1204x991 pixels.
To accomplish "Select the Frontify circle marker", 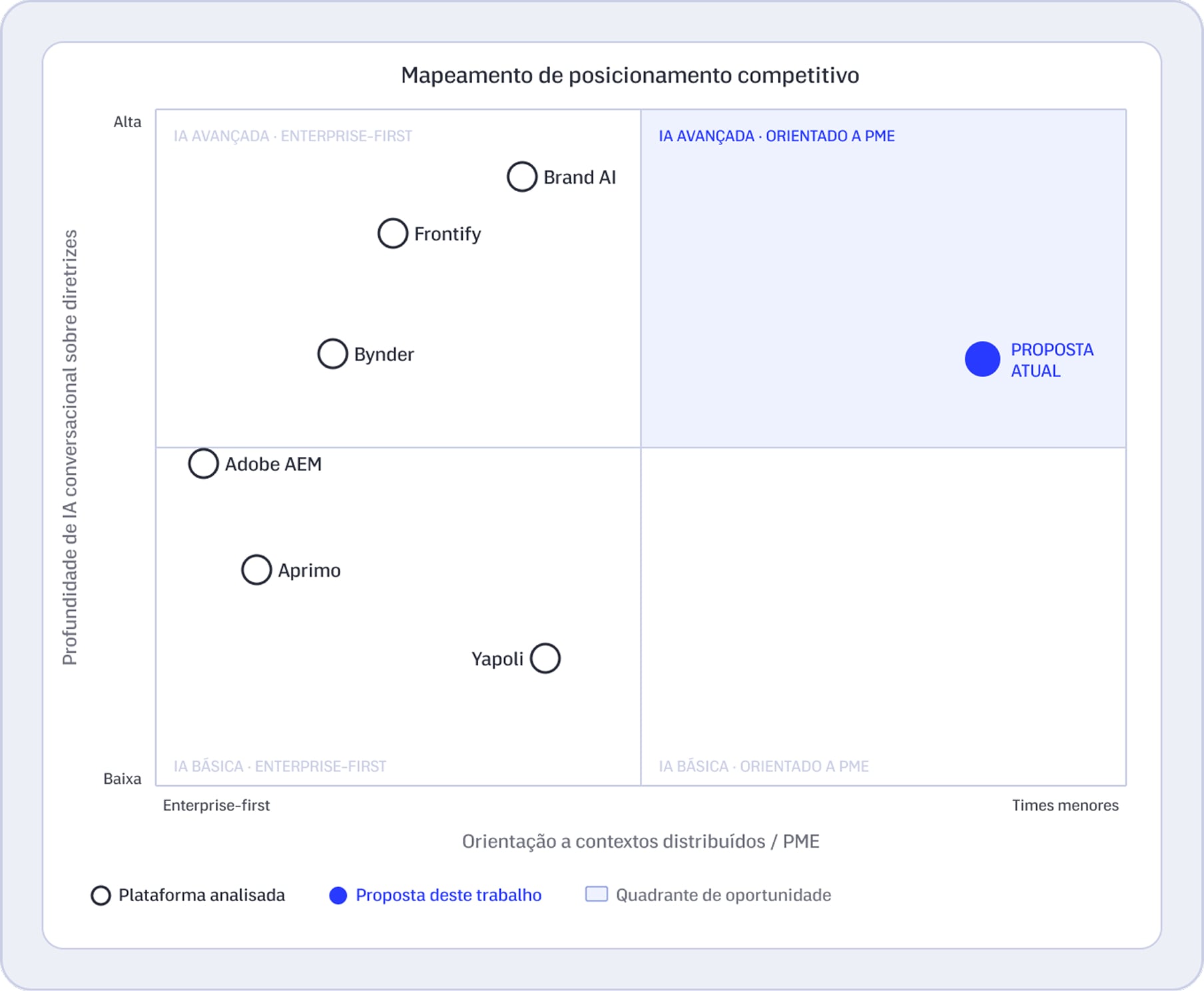I will click(393, 234).
